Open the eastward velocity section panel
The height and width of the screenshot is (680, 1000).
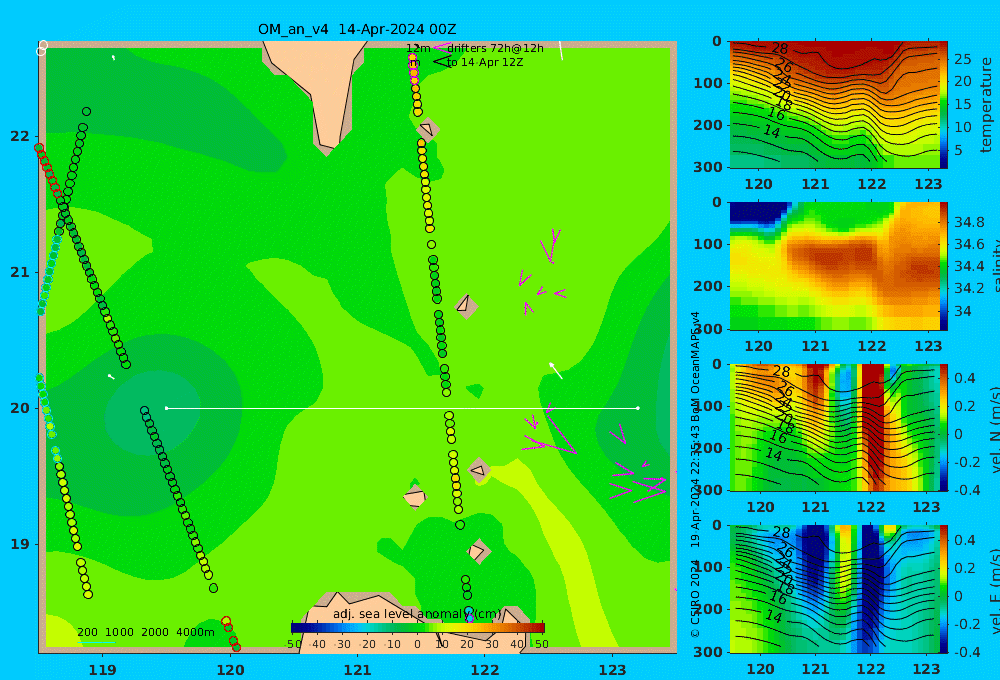(x=834, y=589)
